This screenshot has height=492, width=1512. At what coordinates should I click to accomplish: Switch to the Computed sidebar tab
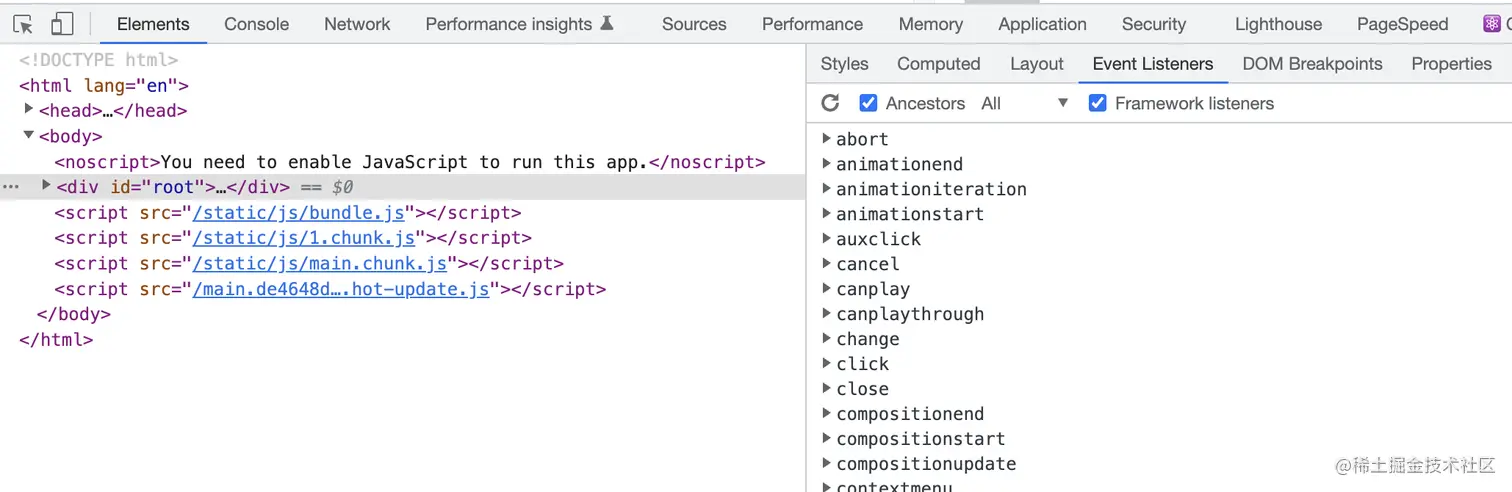[938, 63]
